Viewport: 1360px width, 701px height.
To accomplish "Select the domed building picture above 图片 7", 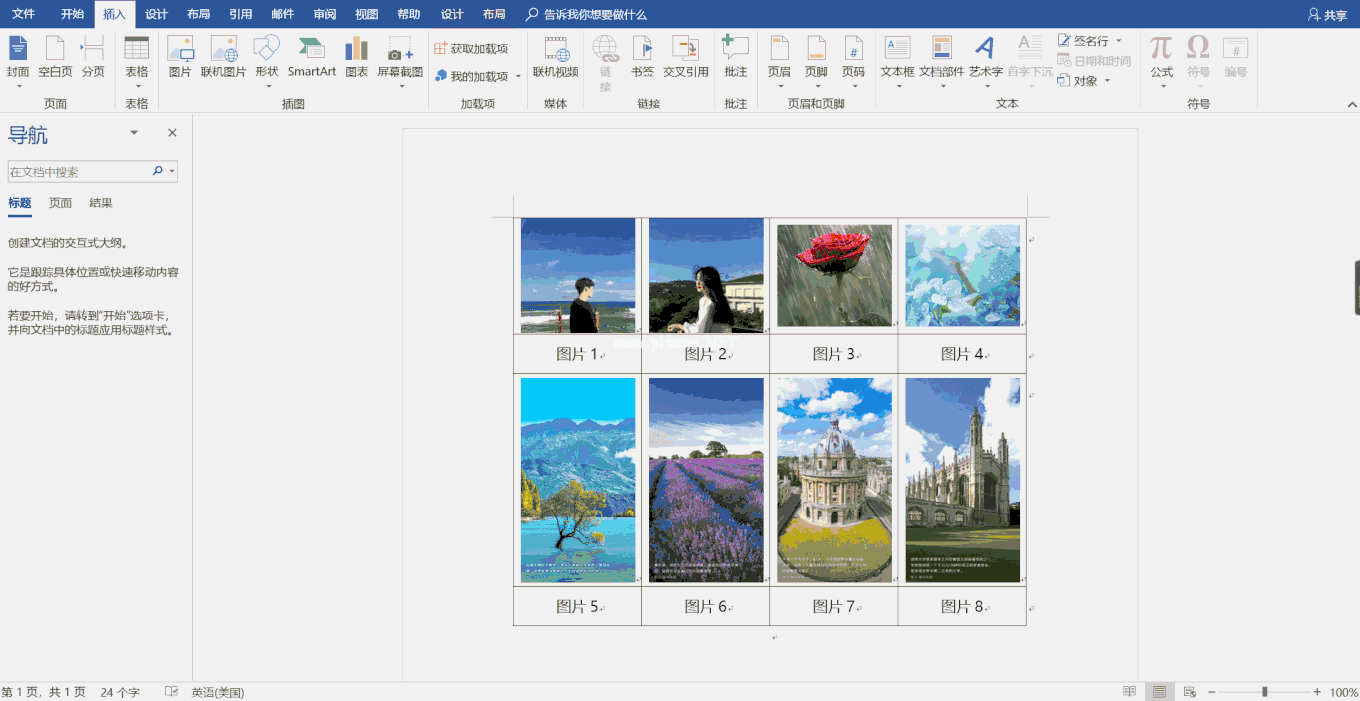I will point(834,480).
